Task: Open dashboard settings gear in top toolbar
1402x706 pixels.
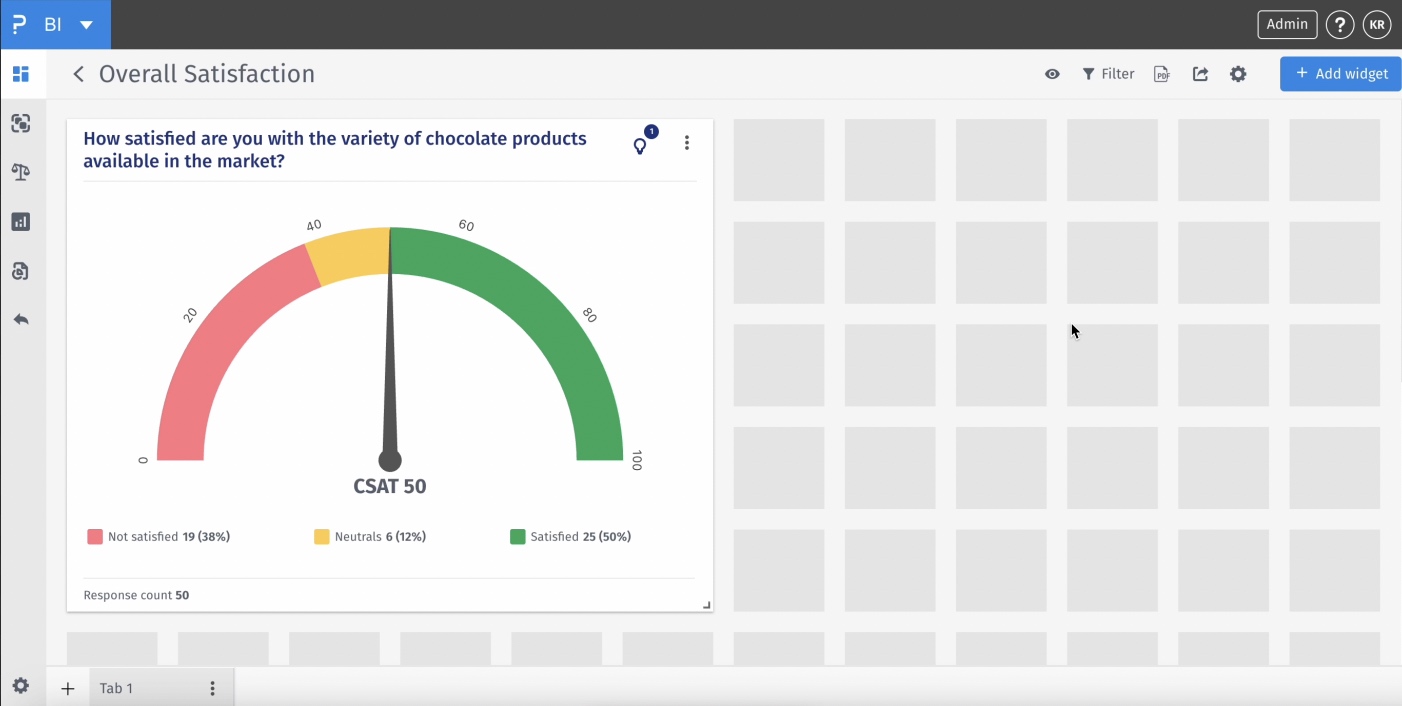Action: [1238, 74]
